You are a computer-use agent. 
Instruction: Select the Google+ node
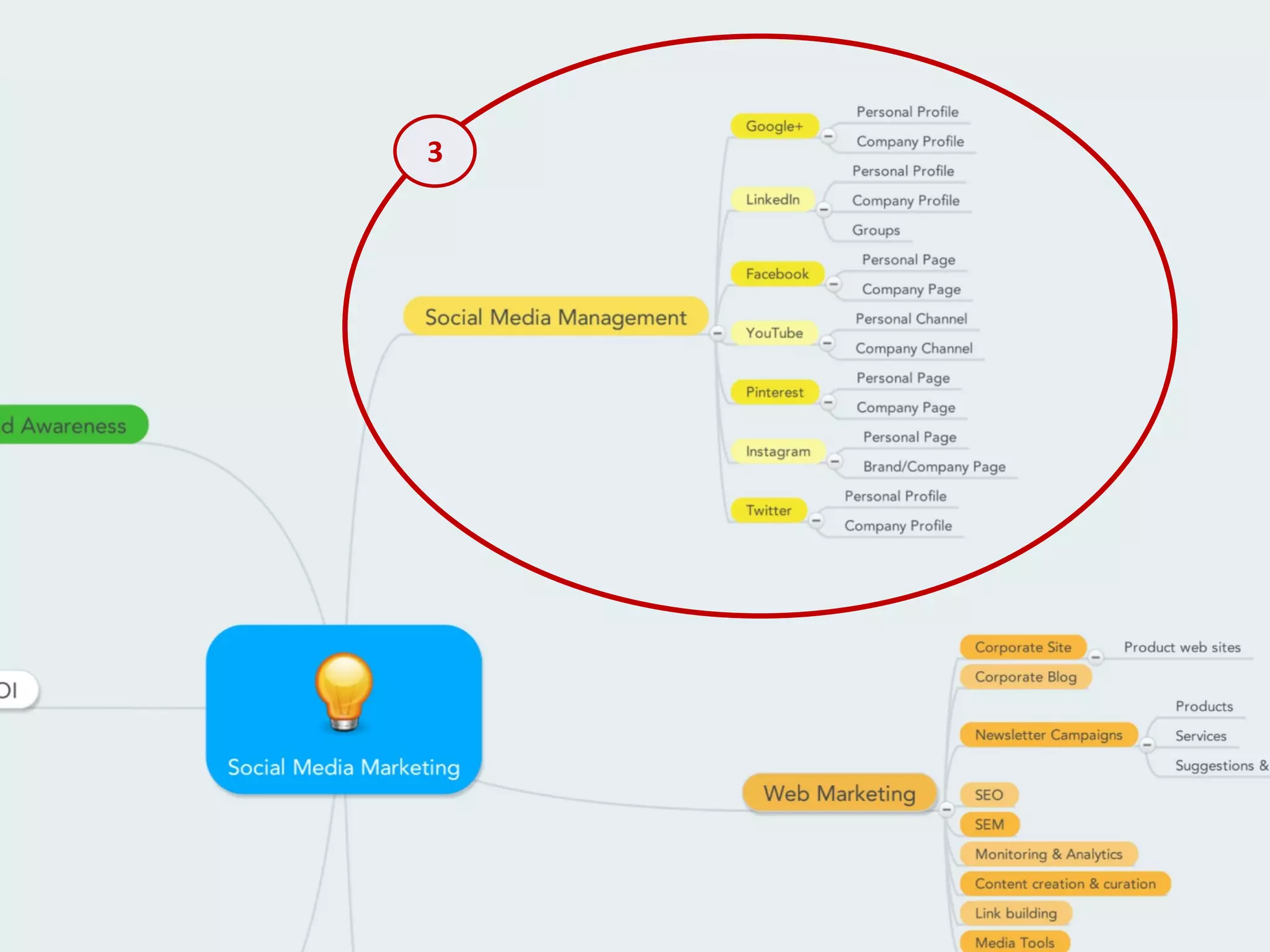click(x=775, y=126)
